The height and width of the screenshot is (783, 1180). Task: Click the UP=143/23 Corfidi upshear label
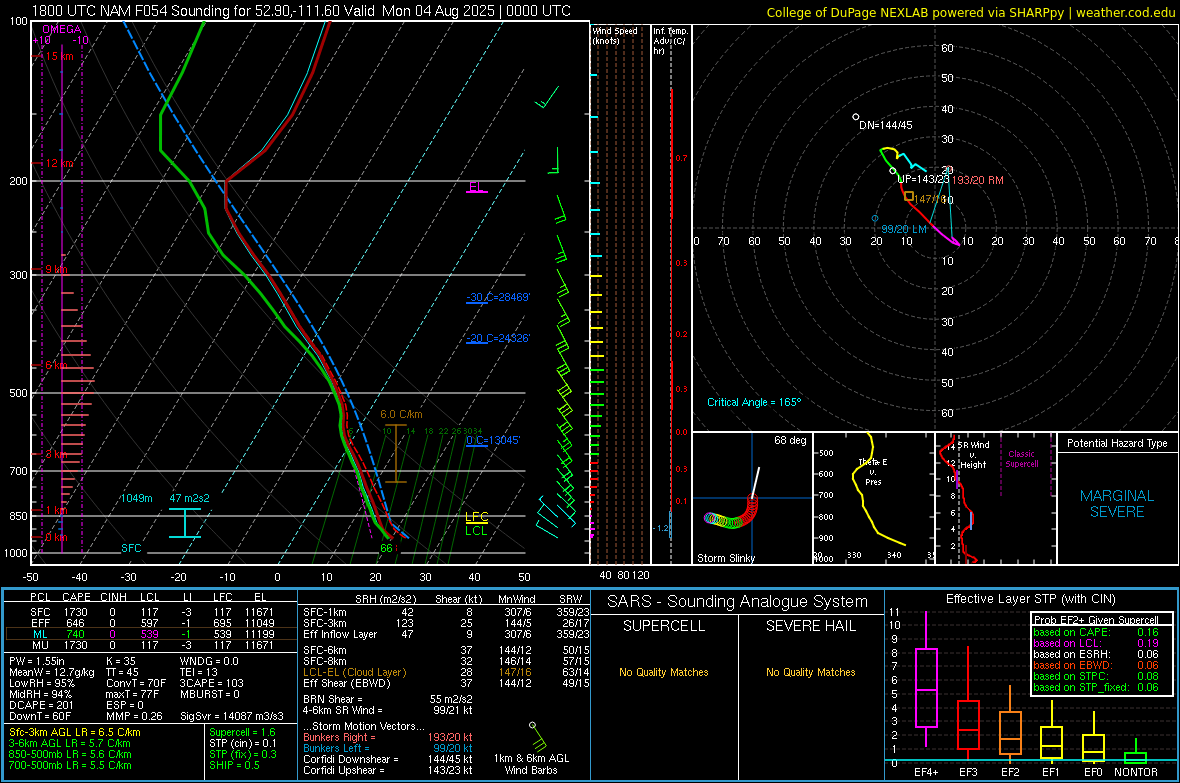923,179
